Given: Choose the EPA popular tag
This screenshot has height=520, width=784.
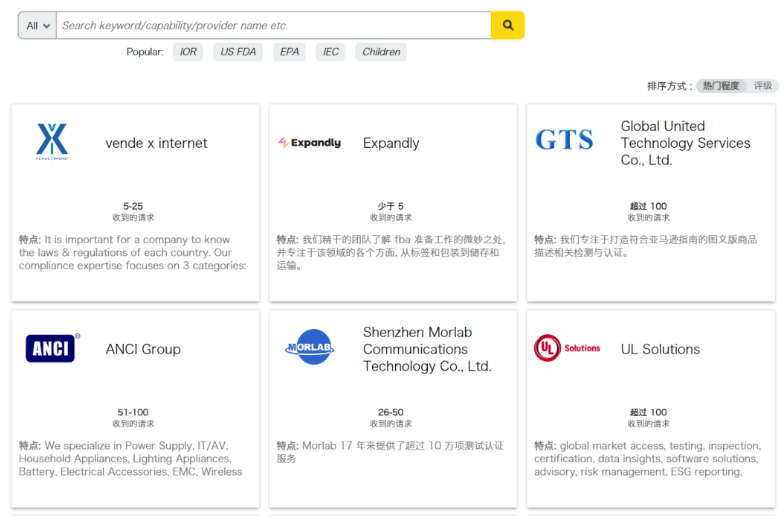Looking at the screenshot, I should pyautogui.click(x=289, y=52).
